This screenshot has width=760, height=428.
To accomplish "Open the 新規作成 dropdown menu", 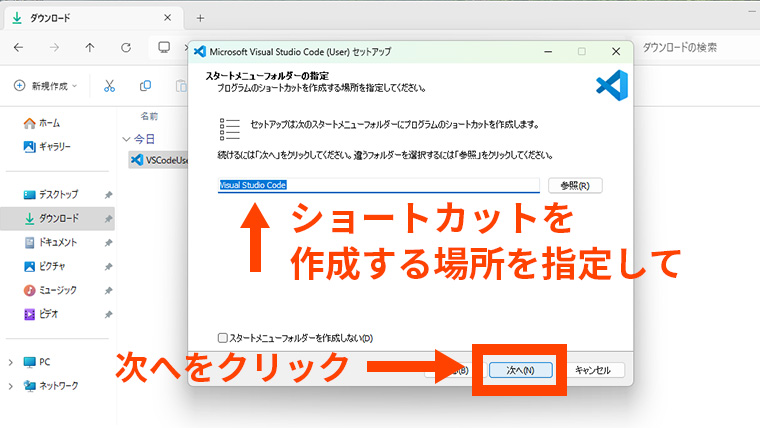I will pos(50,86).
